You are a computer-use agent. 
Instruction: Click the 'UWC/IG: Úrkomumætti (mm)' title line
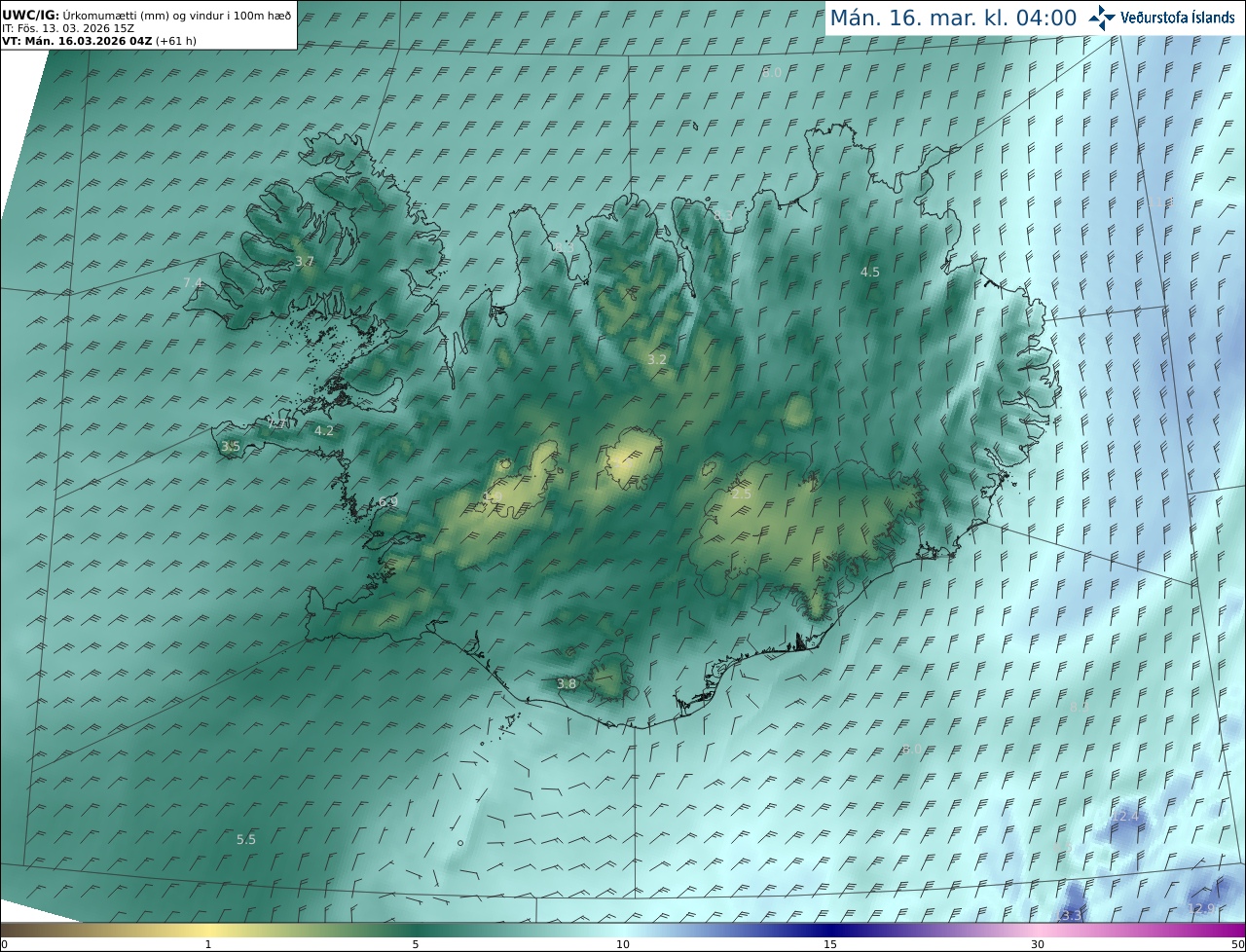[x=146, y=16]
